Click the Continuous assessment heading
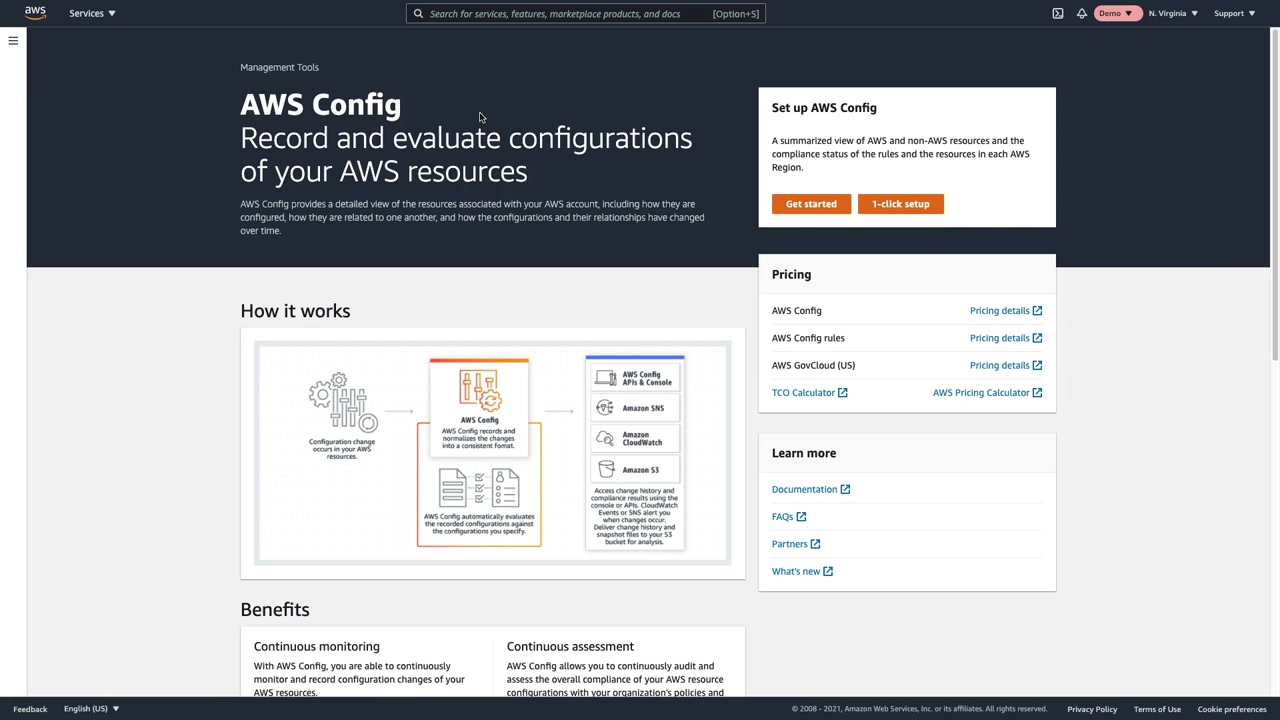 [570, 646]
